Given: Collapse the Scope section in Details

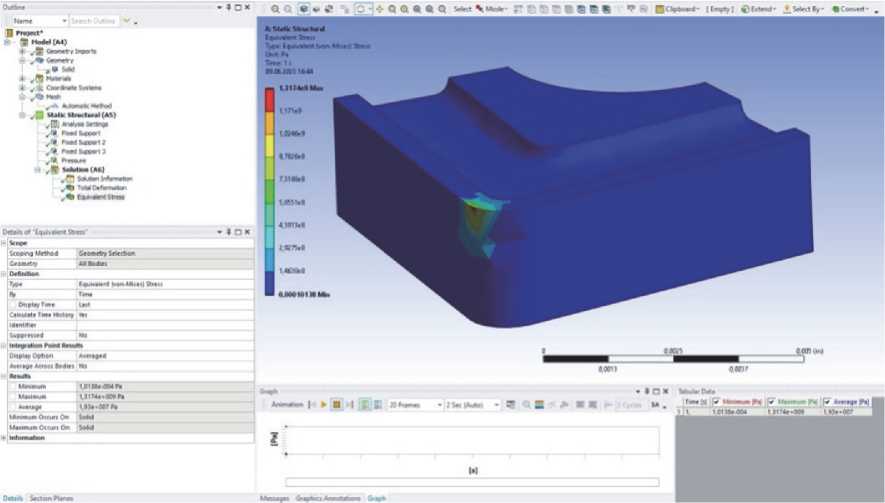Looking at the screenshot, I should 3,243.
